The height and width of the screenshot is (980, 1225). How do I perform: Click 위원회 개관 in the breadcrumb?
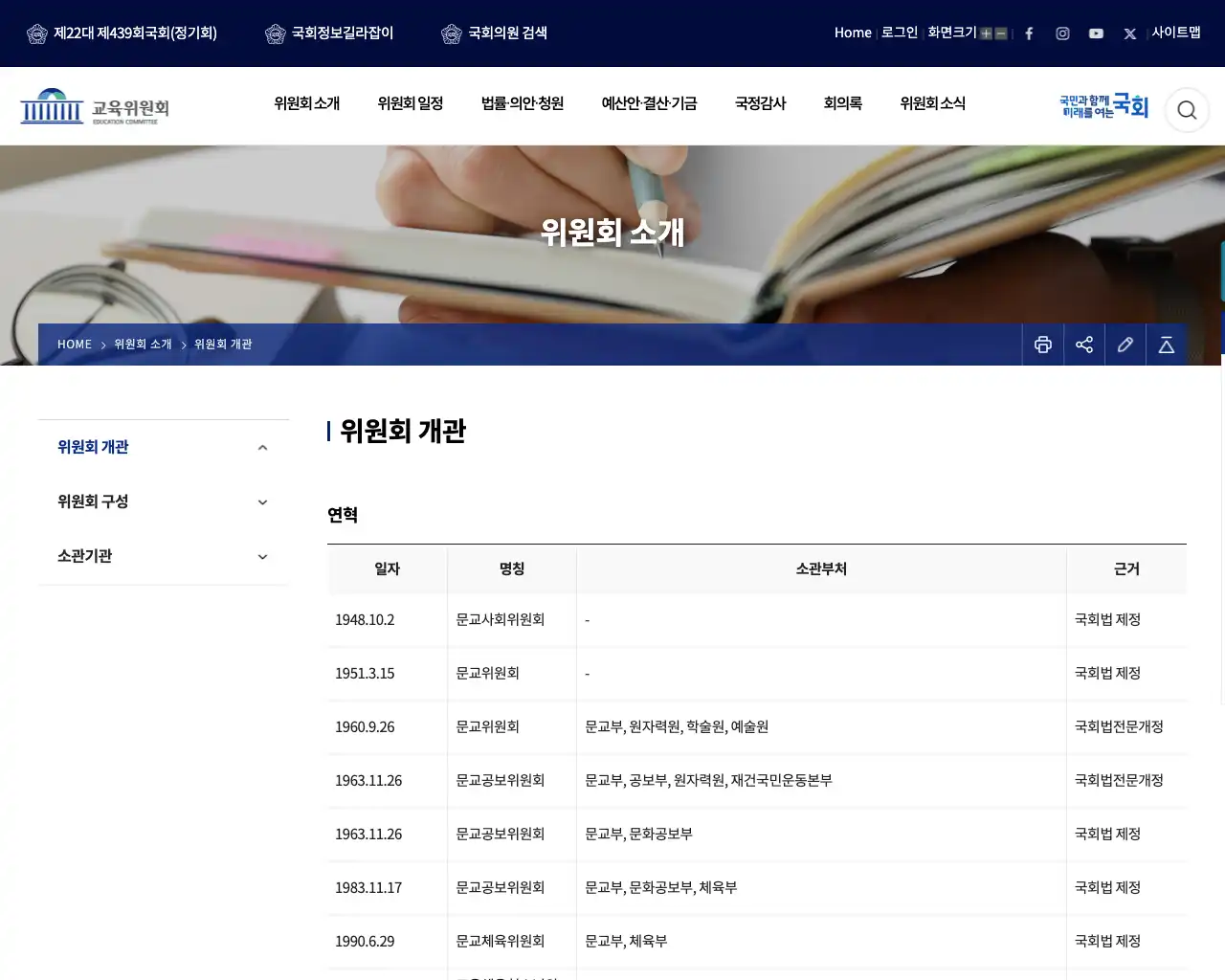coord(223,345)
